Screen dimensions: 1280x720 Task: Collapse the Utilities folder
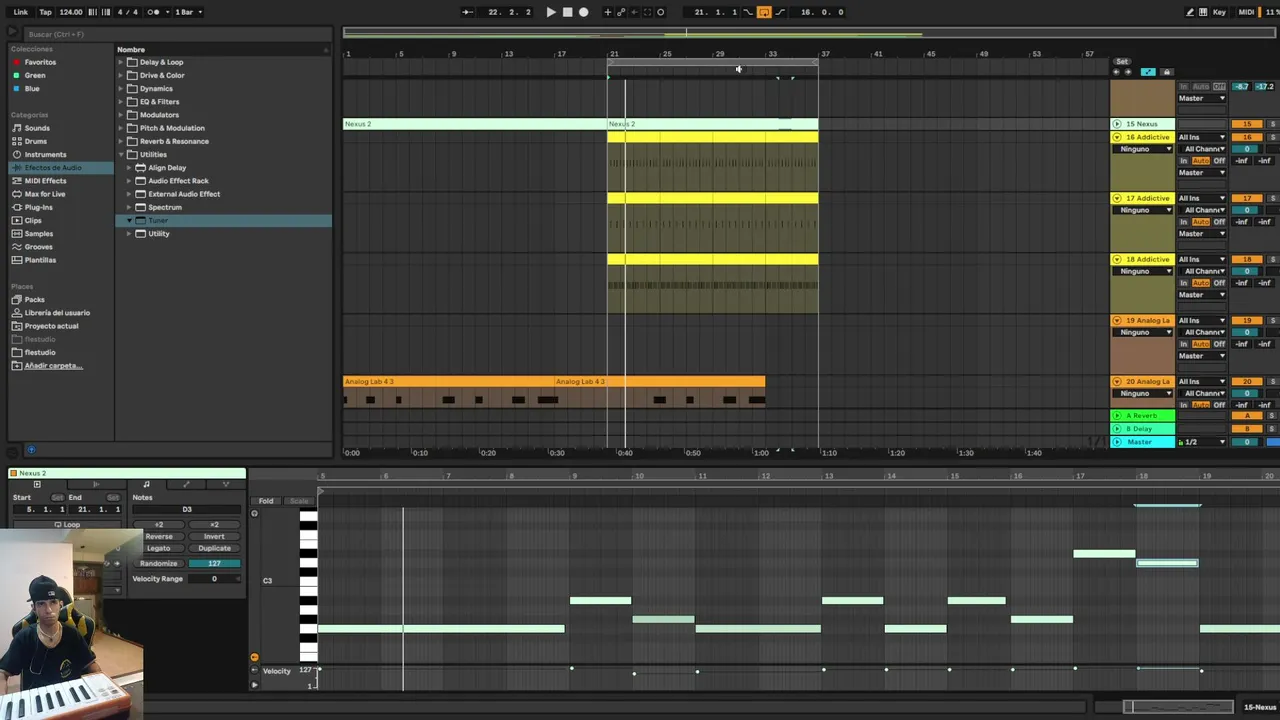click(121, 154)
